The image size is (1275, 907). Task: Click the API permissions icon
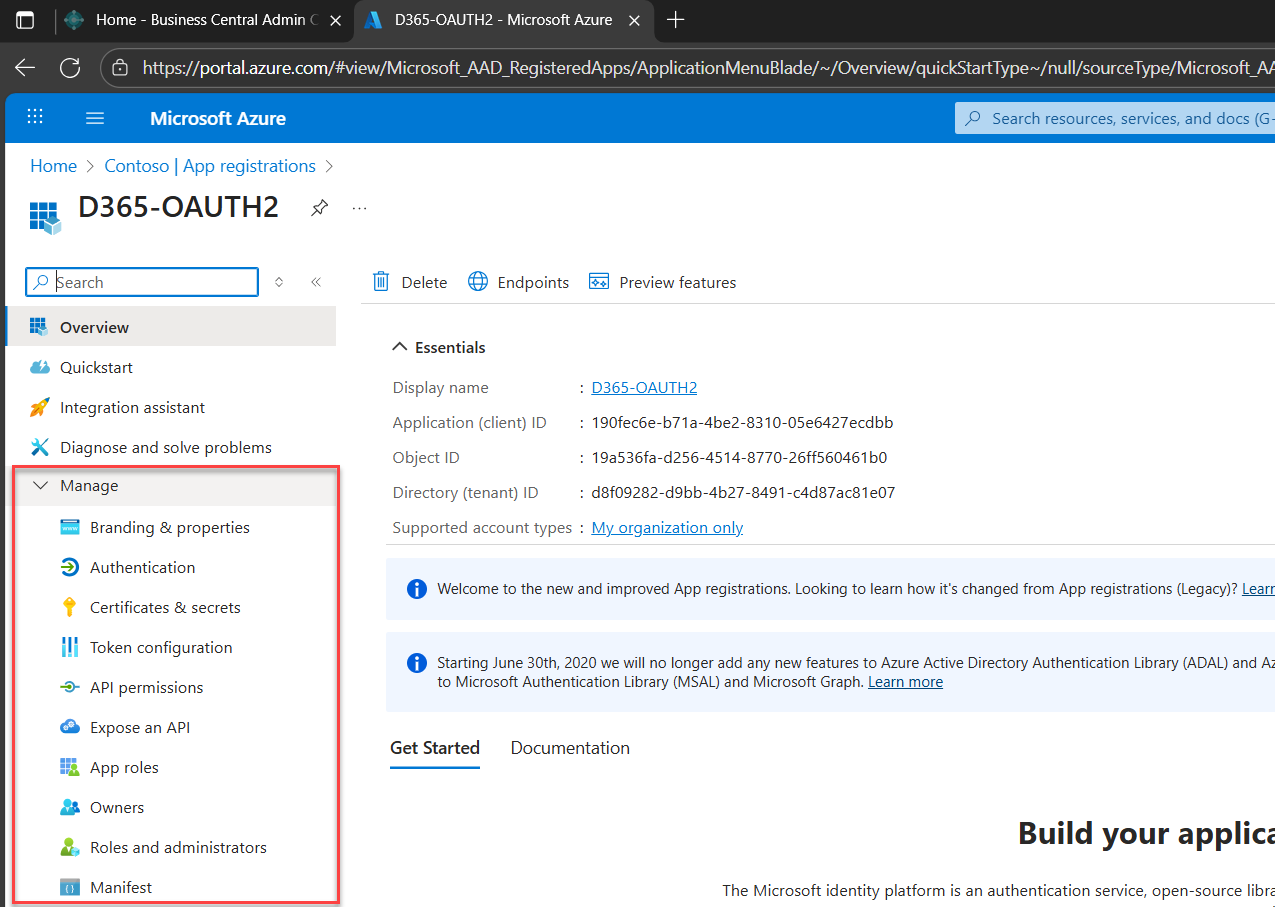[69, 687]
